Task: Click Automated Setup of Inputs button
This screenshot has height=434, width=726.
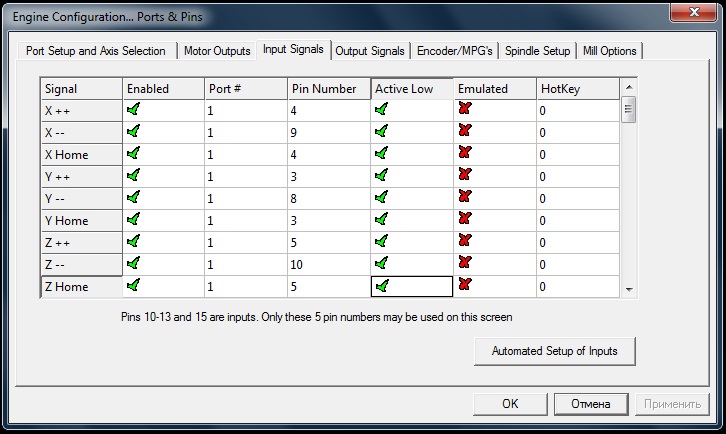Action: (x=554, y=351)
